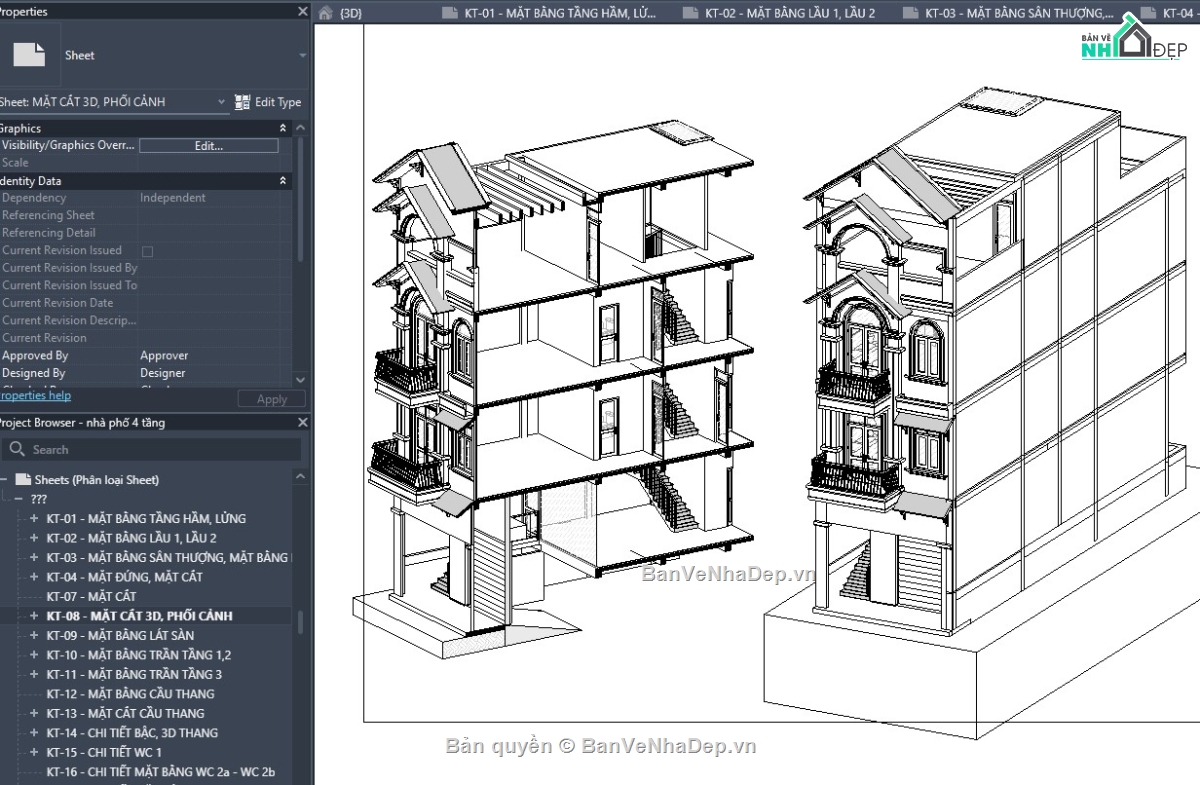Screen dimensions: 1200x785
Task: Select KT-15 - CHI TIẾT WC 1 sheet
Action: click(x=104, y=752)
